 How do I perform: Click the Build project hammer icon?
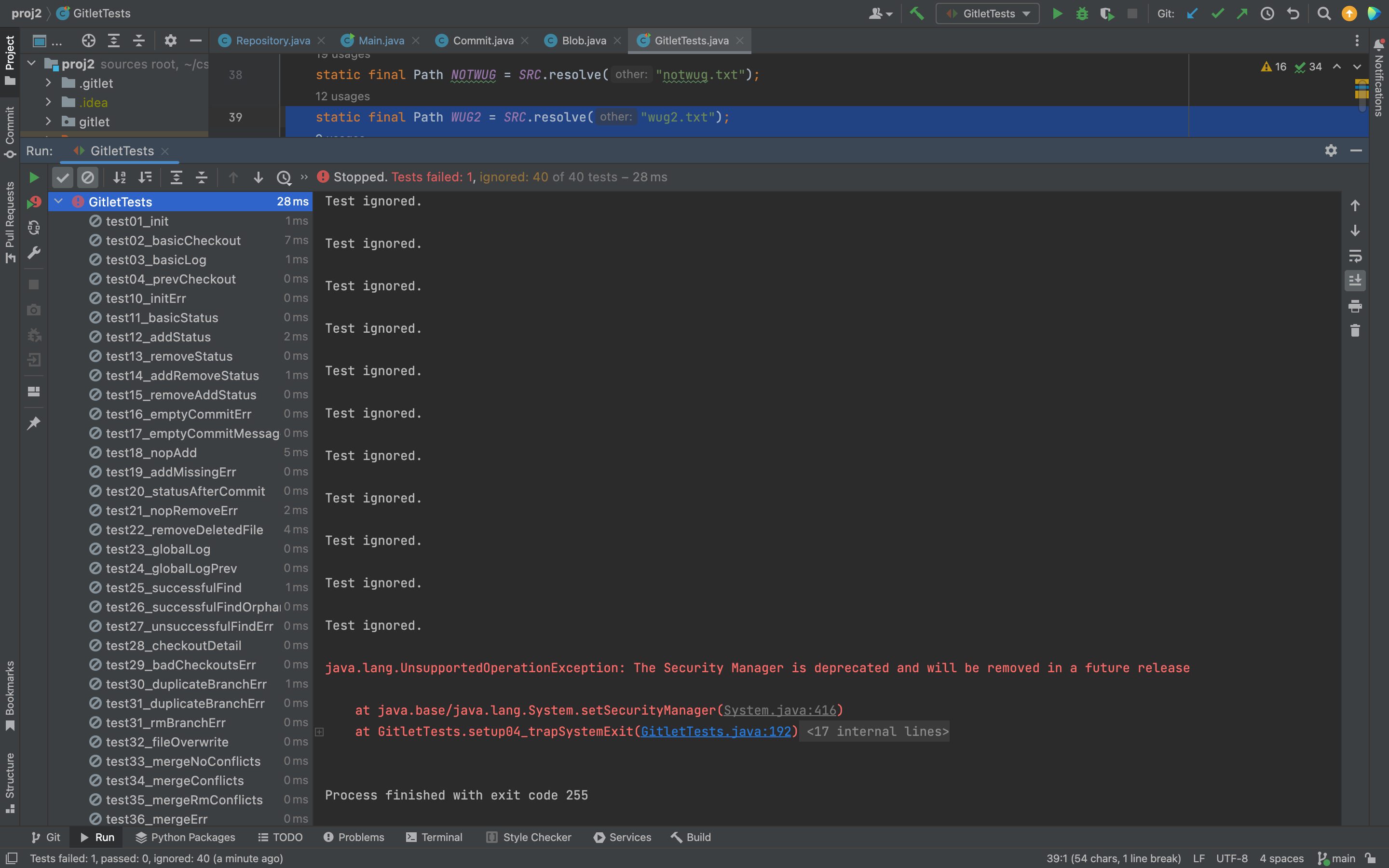[917, 14]
